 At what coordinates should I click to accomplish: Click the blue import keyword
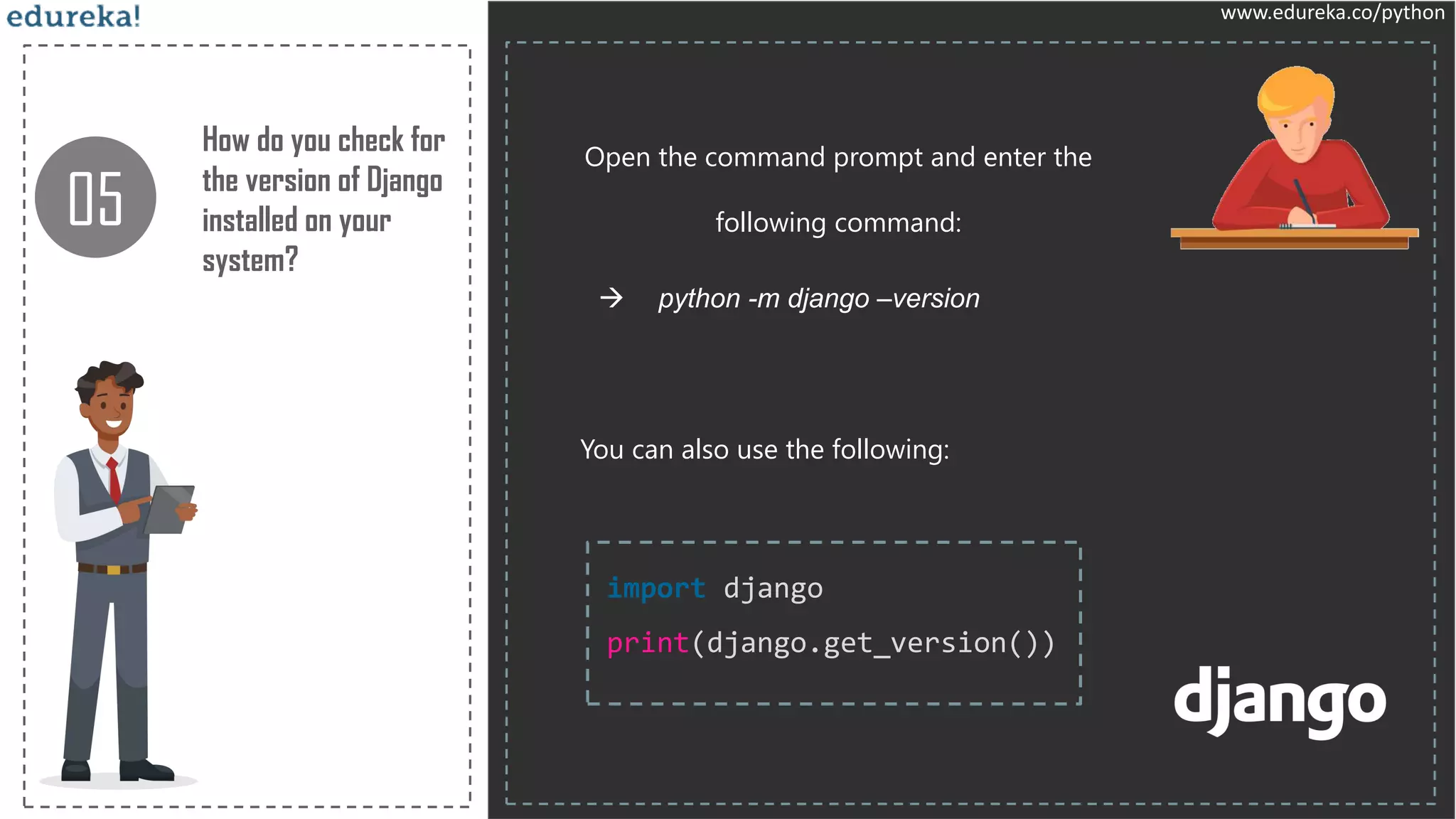(655, 589)
